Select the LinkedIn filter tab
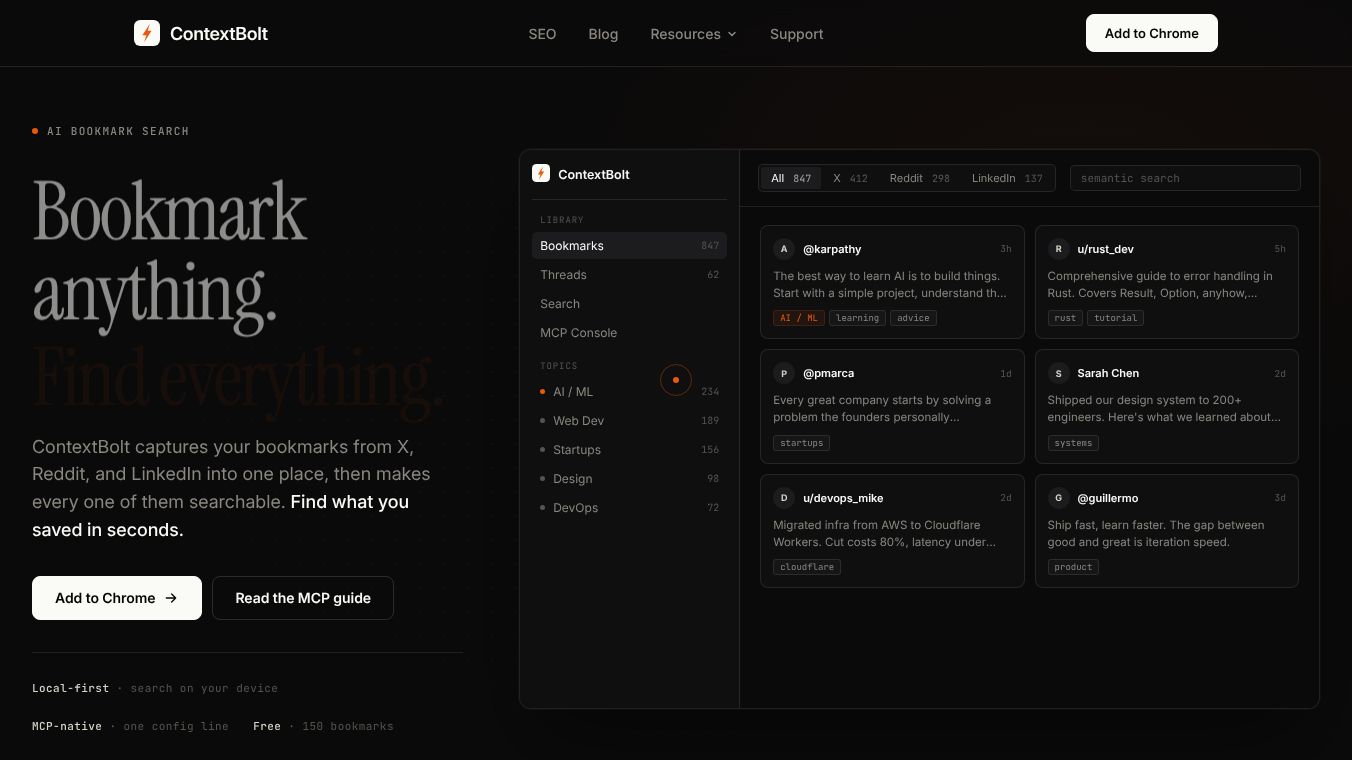Screen dimensions: 1352x760 tap(1007, 178)
